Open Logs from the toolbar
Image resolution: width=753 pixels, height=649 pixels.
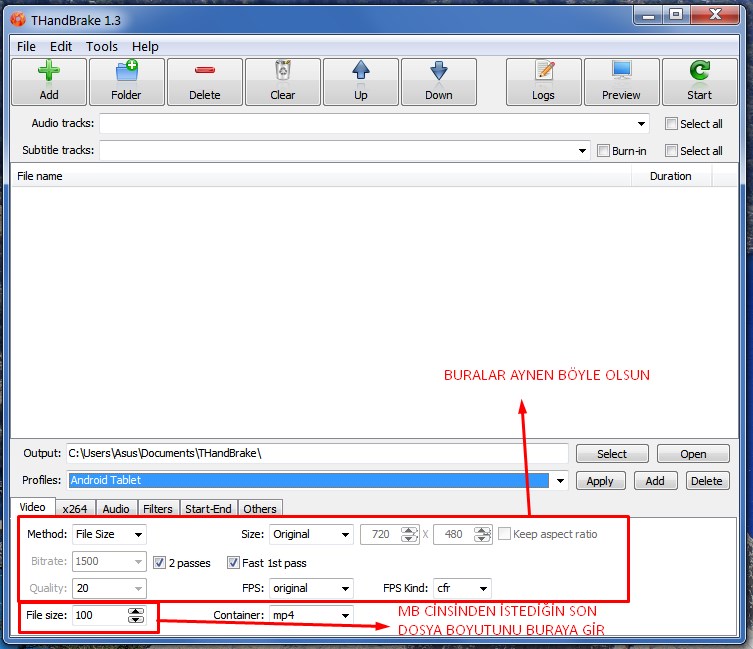click(x=544, y=81)
